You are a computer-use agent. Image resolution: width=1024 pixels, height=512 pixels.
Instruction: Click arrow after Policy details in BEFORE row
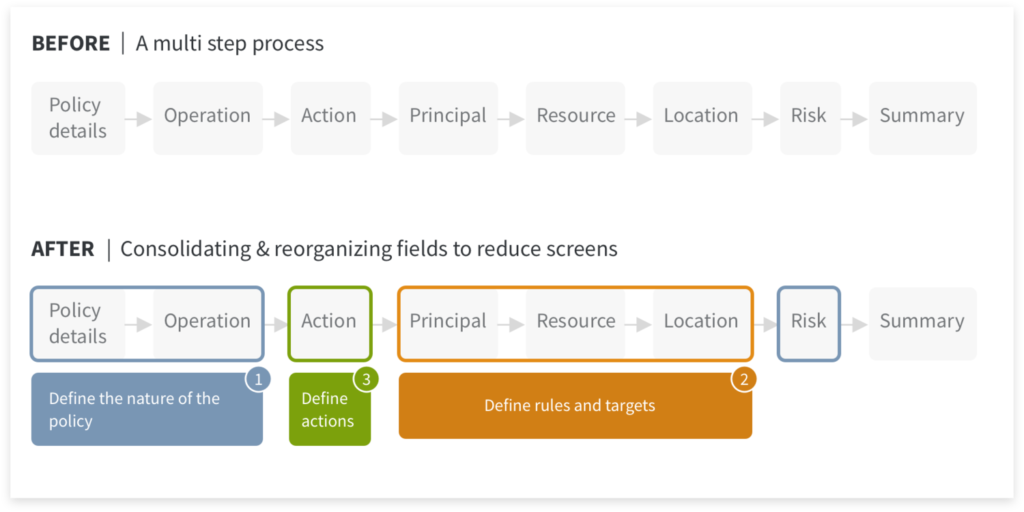[139, 118]
